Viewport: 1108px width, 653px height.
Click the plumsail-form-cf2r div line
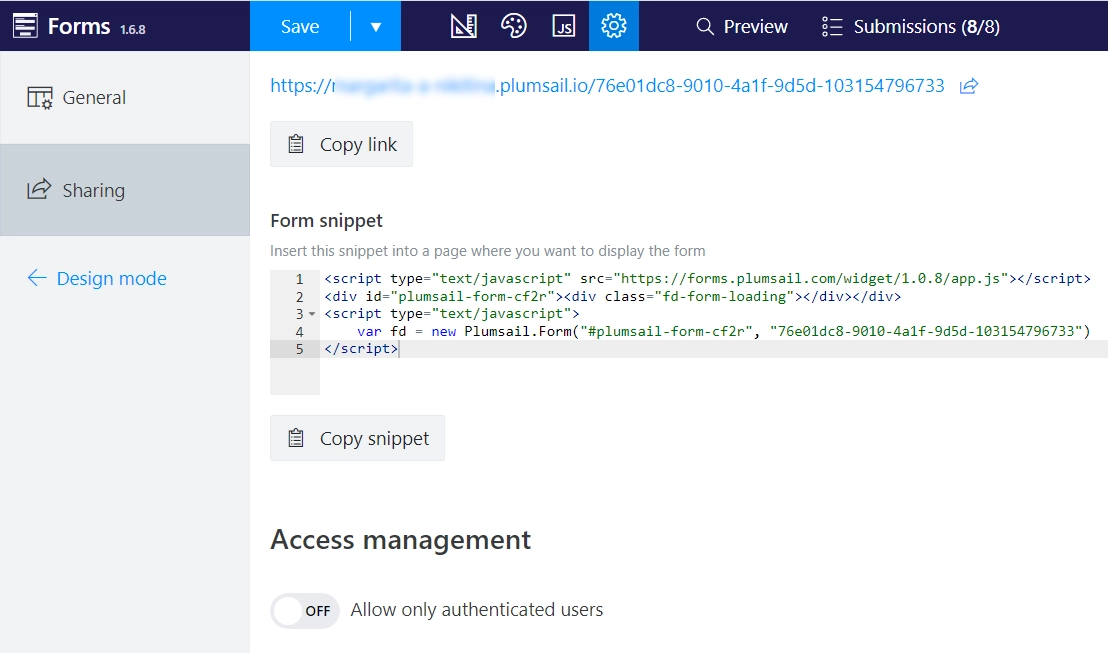[x=613, y=296]
